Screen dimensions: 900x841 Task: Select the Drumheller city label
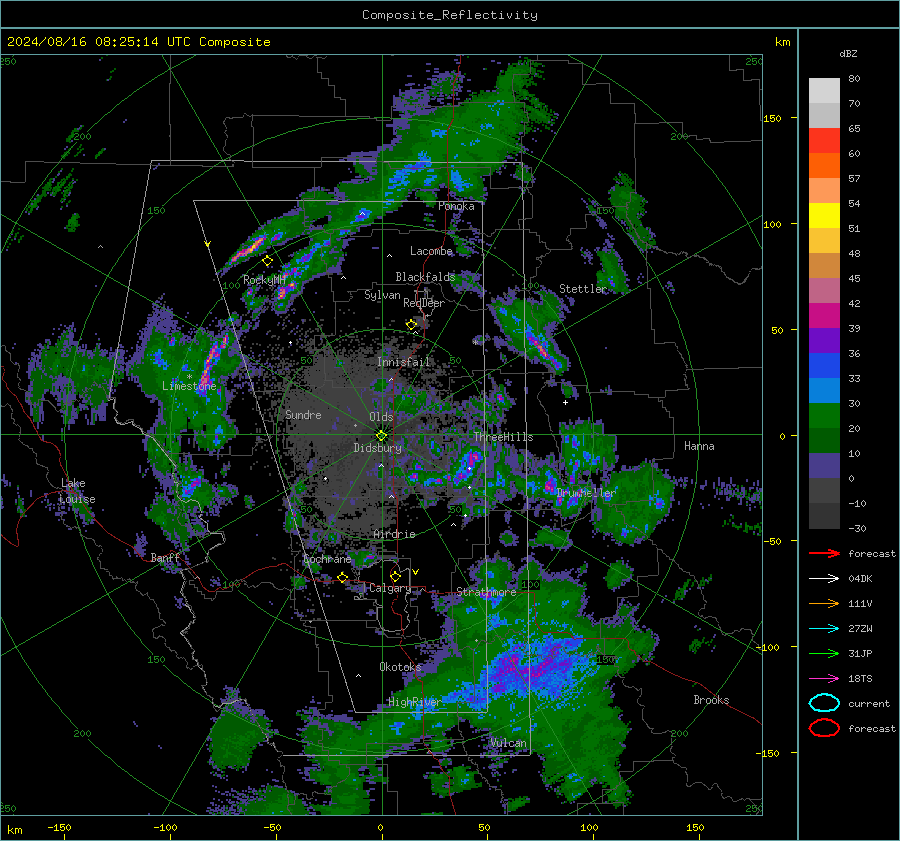click(586, 493)
